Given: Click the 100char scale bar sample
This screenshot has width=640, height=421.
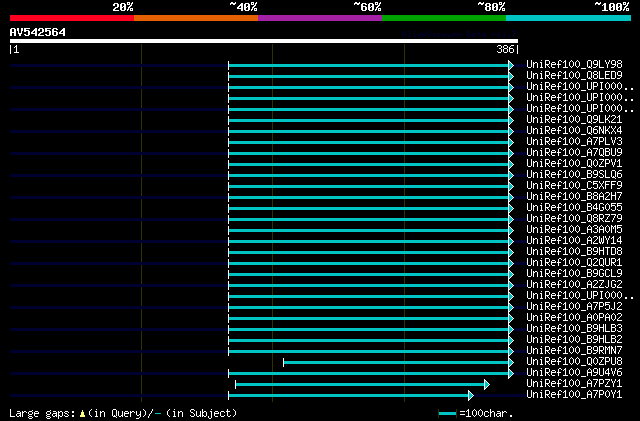Looking at the screenshot, I should (447, 414).
